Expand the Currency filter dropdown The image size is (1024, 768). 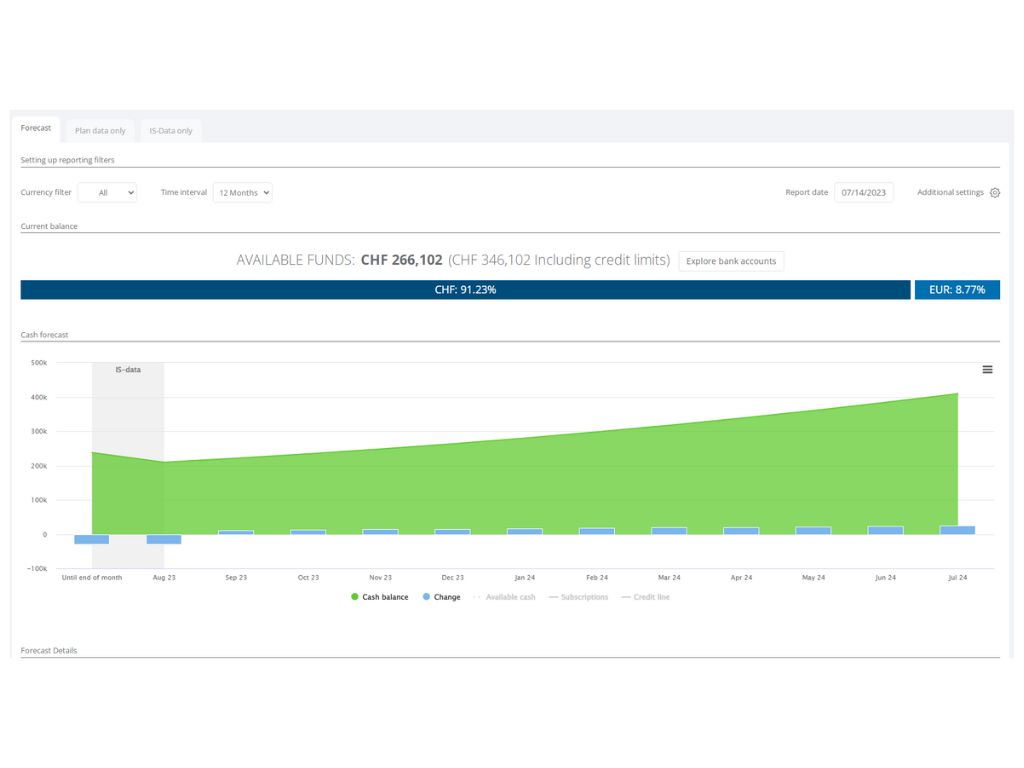point(107,193)
